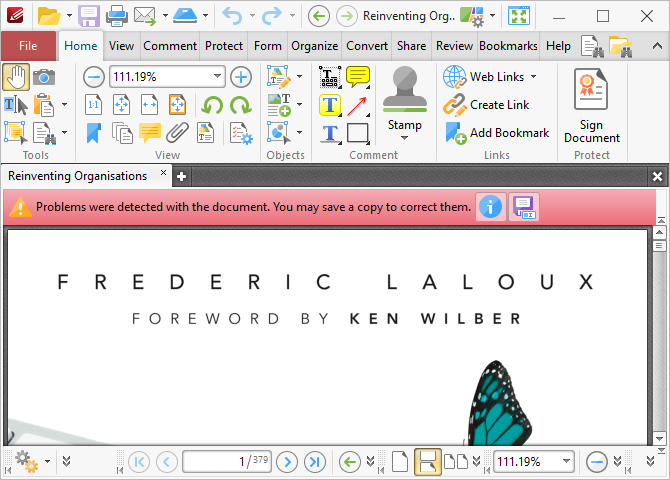Select the Rectangle shape tool

pos(358,133)
